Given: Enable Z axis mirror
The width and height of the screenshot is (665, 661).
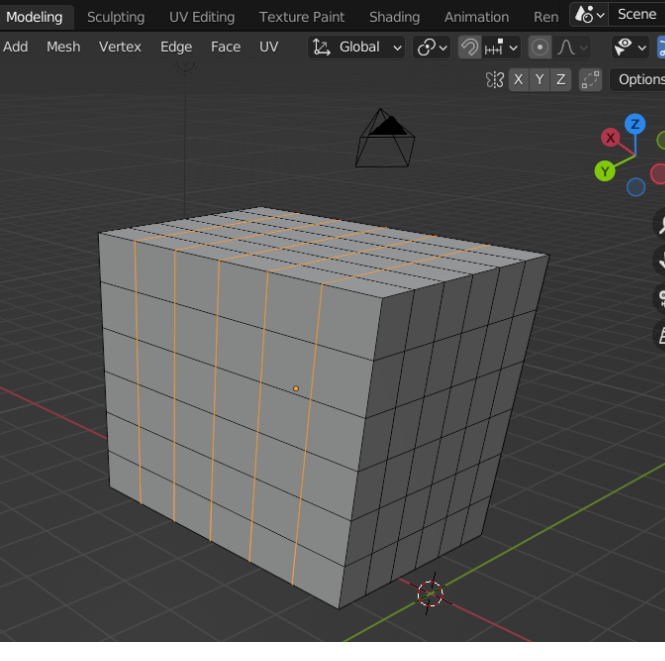Looking at the screenshot, I should click(x=561, y=80).
